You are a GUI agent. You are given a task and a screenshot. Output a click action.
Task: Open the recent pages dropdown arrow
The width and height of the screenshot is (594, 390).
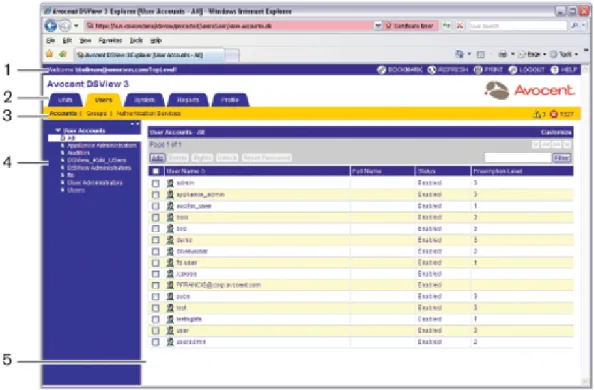(76, 26)
